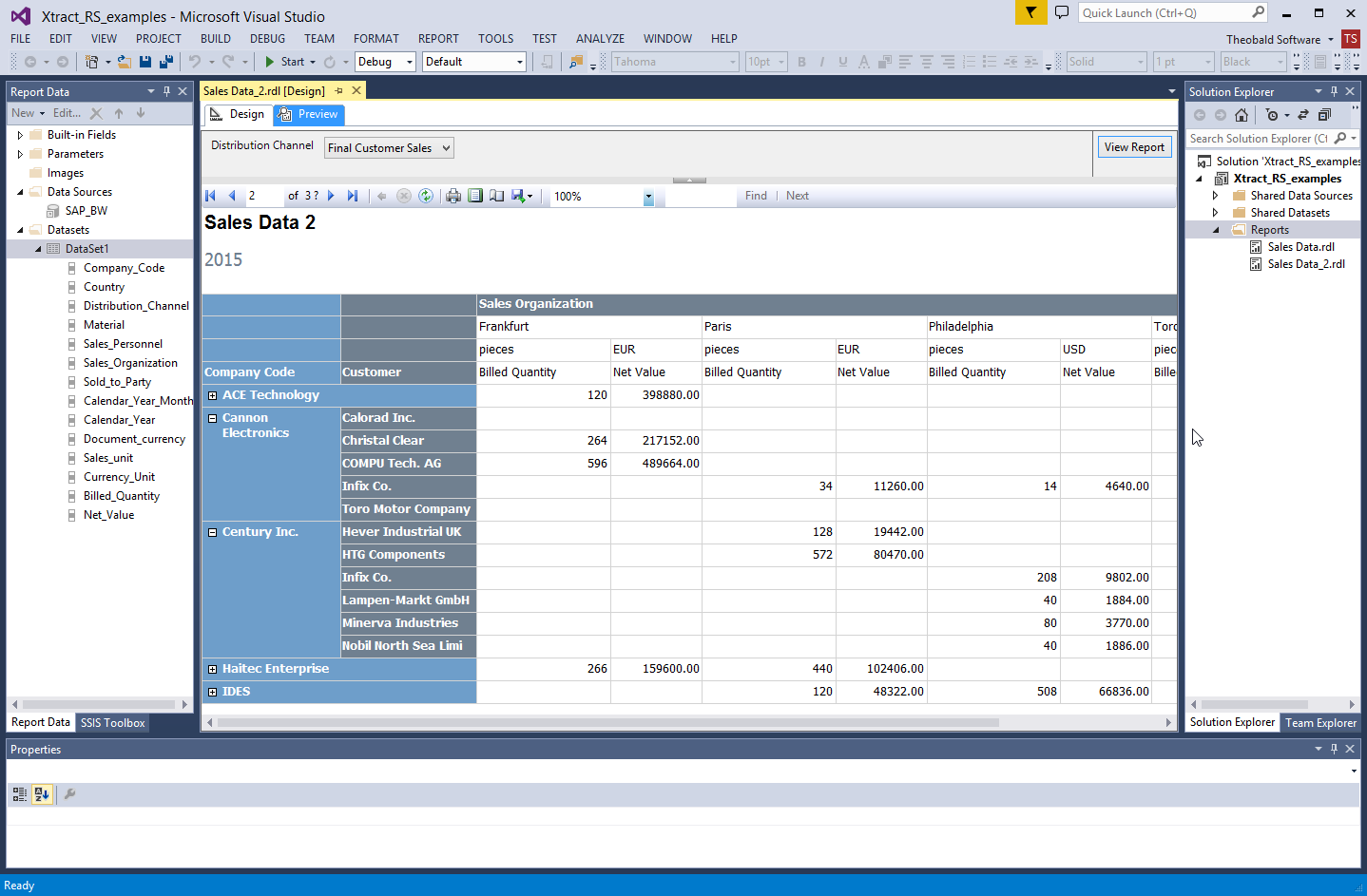Click the Solution Explorer Home icon

pos(1242,115)
